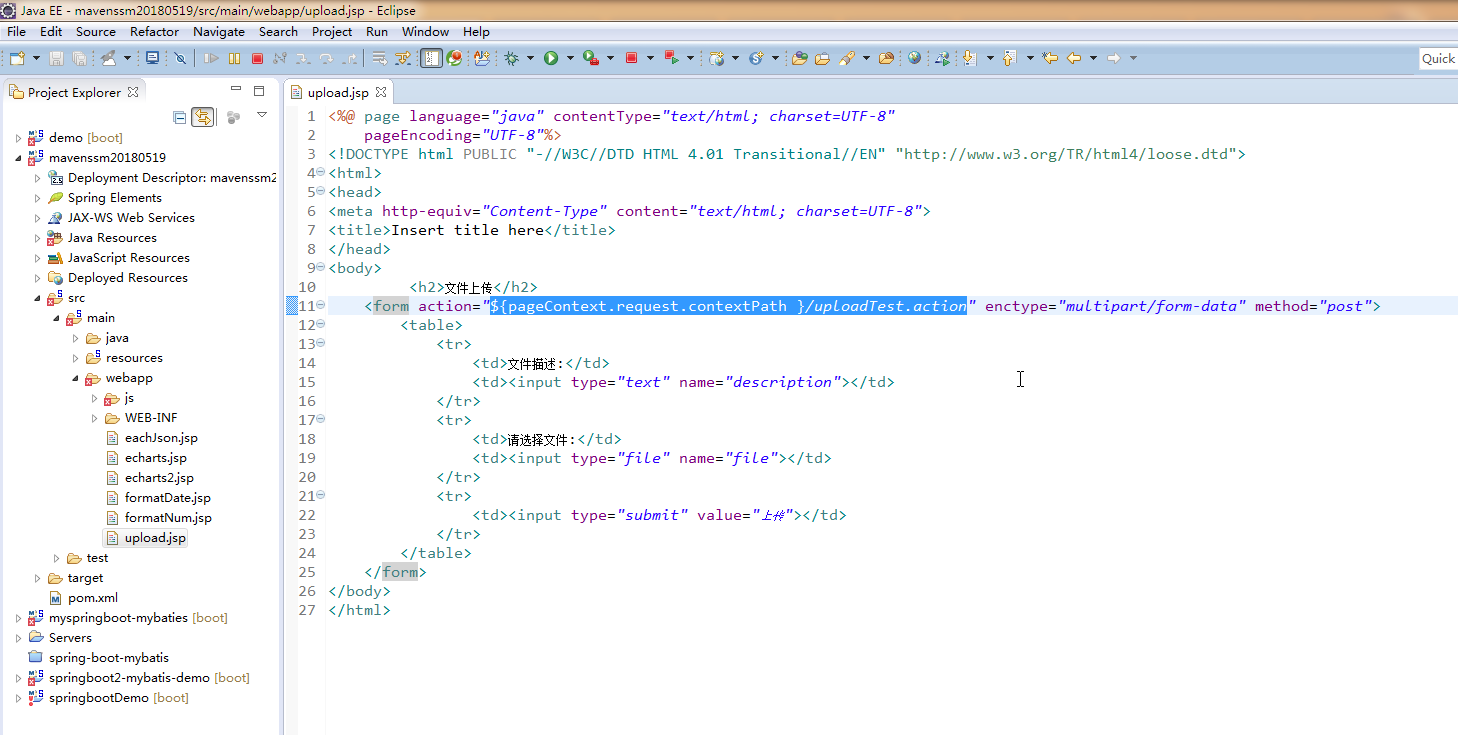Select echarts.jsp in the tree
Screen dimensions: 1458x735
[x=156, y=458]
